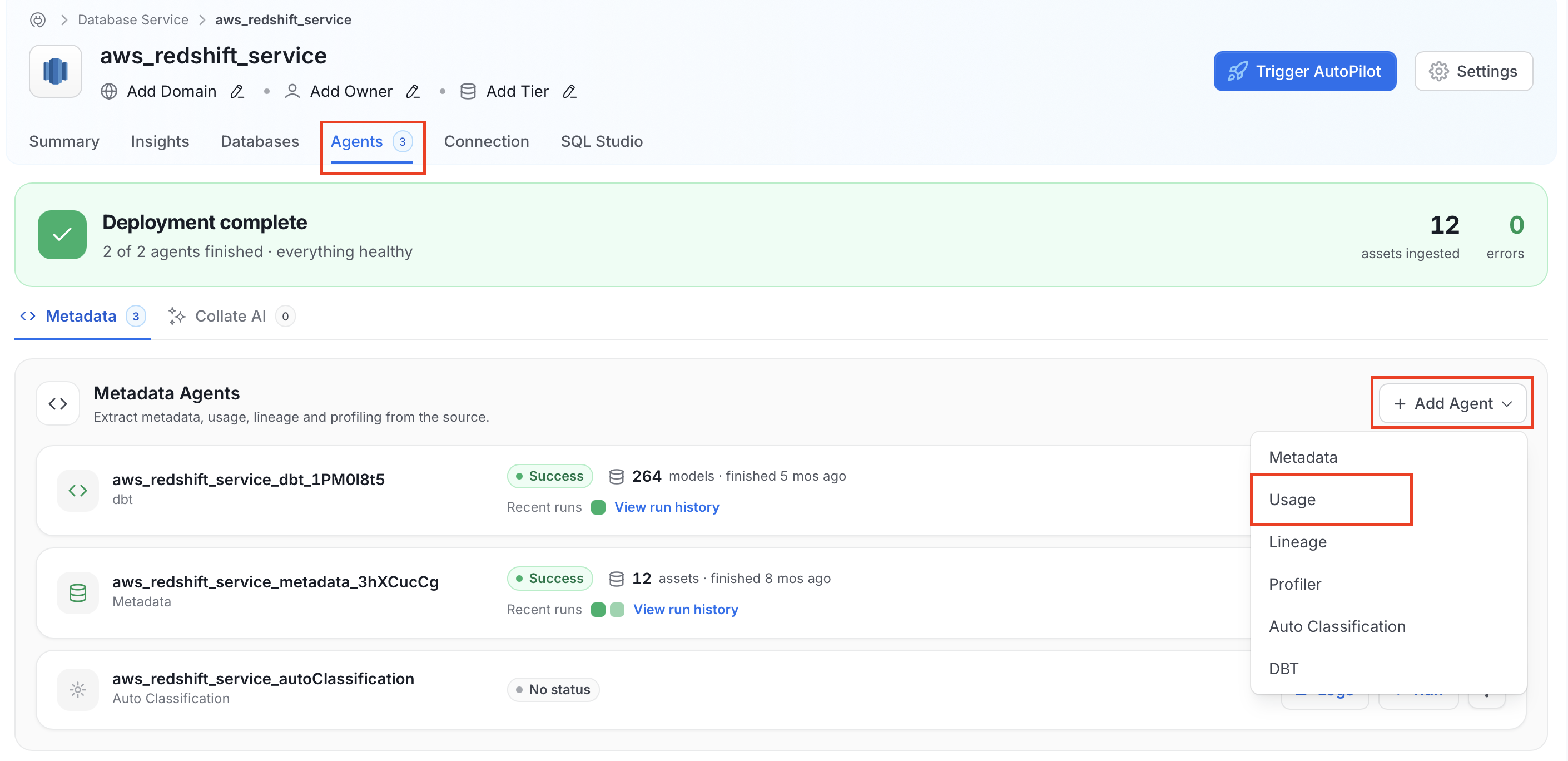This screenshot has width=1568, height=761.
Task: Open Database Service breadcrumb link
Action: point(133,20)
